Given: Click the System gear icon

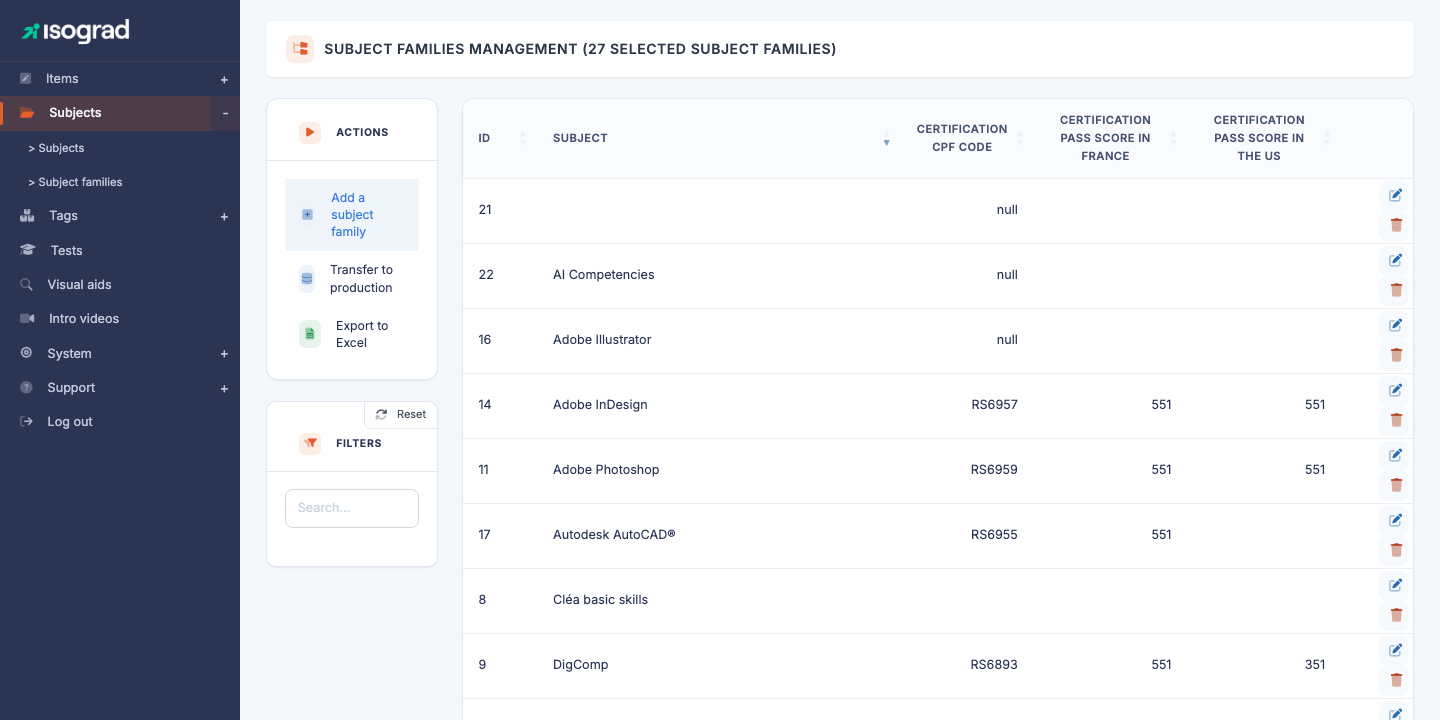Looking at the screenshot, I should 26,353.
